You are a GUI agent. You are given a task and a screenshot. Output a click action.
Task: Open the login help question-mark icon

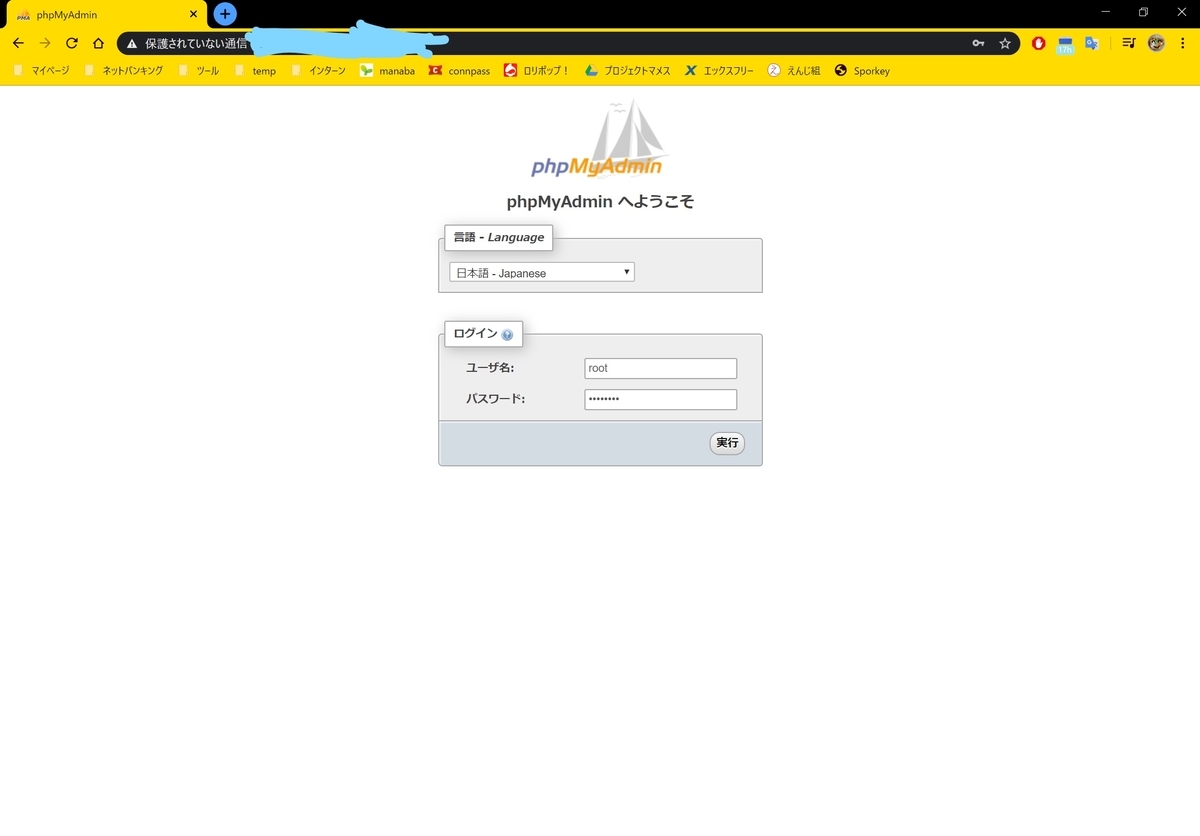[507, 335]
